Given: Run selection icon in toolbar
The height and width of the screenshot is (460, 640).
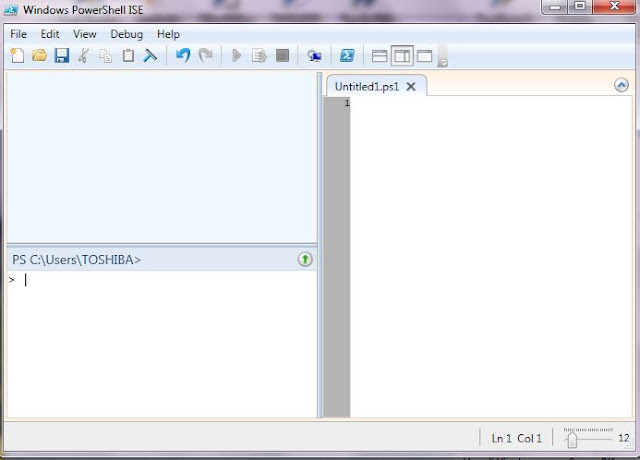Looking at the screenshot, I should click(259, 56).
